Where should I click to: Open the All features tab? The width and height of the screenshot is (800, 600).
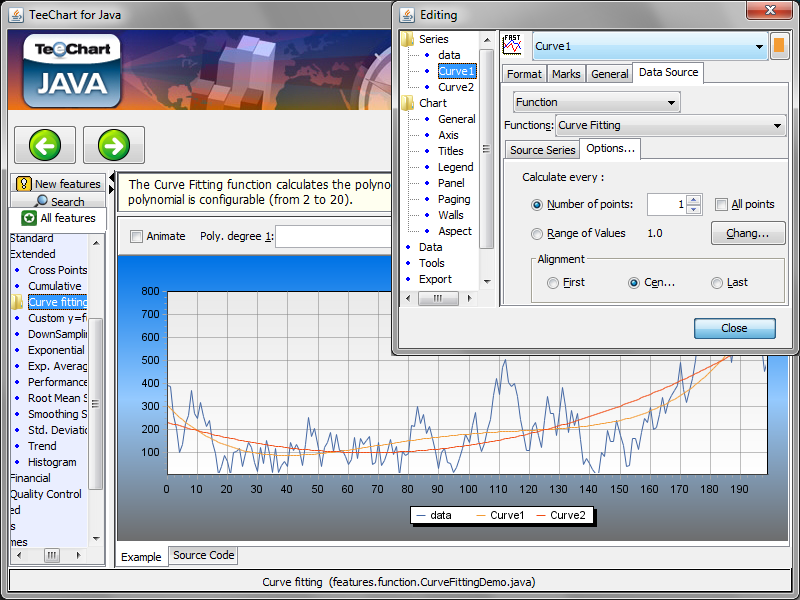coord(58,218)
